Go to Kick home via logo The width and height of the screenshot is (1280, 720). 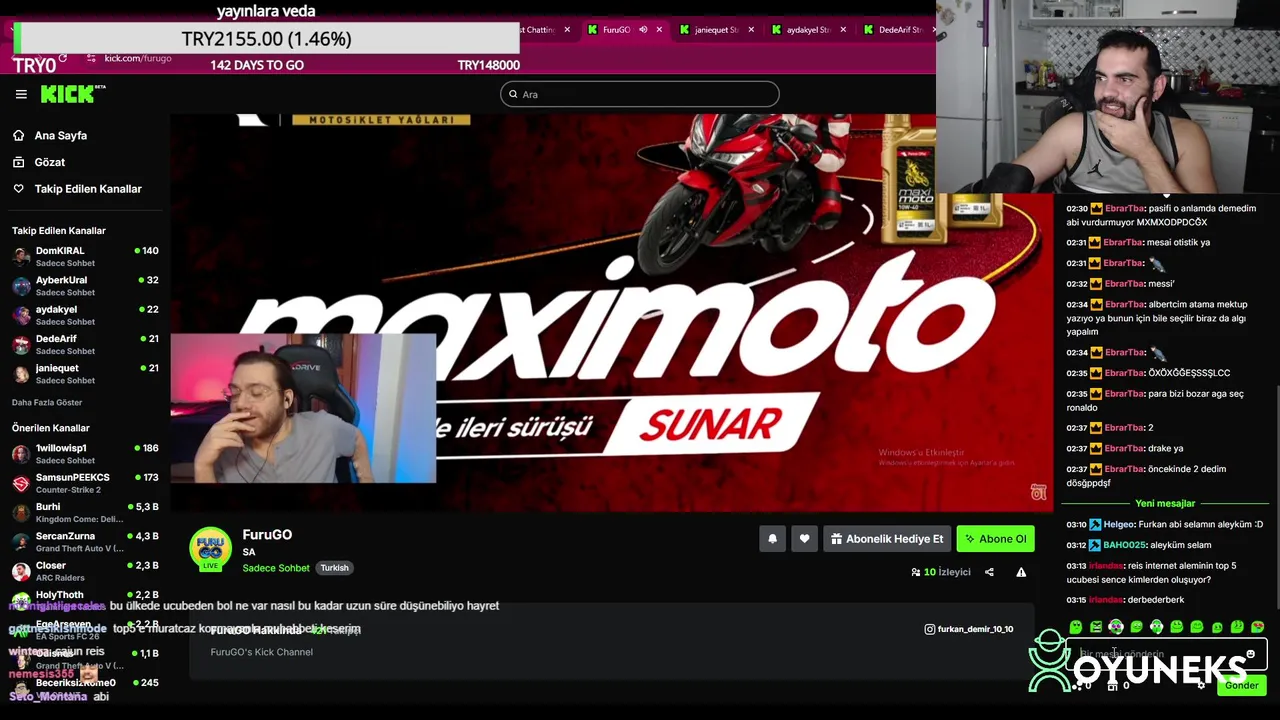[x=72, y=94]
